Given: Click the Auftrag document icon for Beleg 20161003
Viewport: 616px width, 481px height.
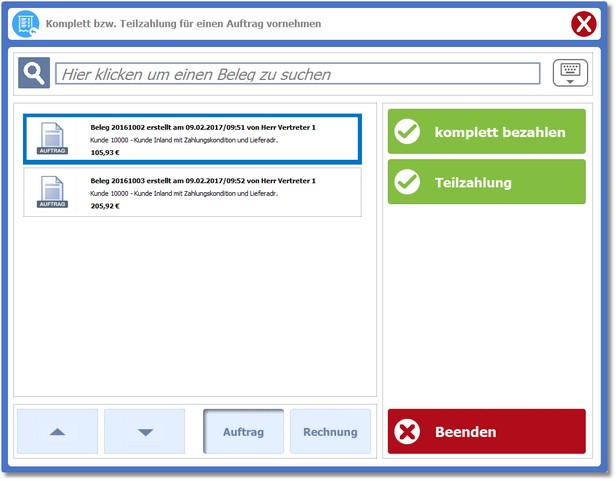Looking at the screenshot, I should (52, 191).
